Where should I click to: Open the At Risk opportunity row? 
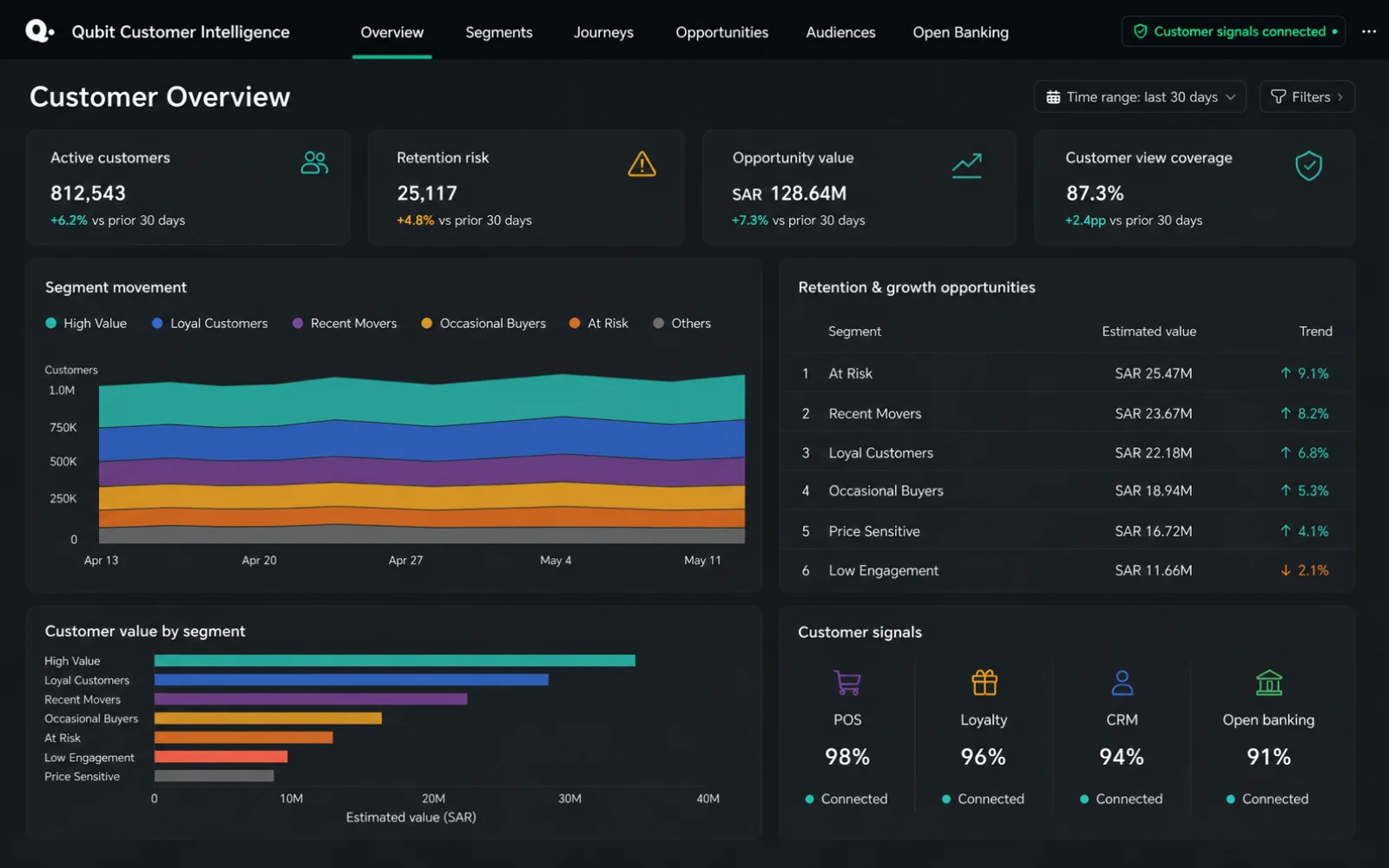tap(1067, 373)
